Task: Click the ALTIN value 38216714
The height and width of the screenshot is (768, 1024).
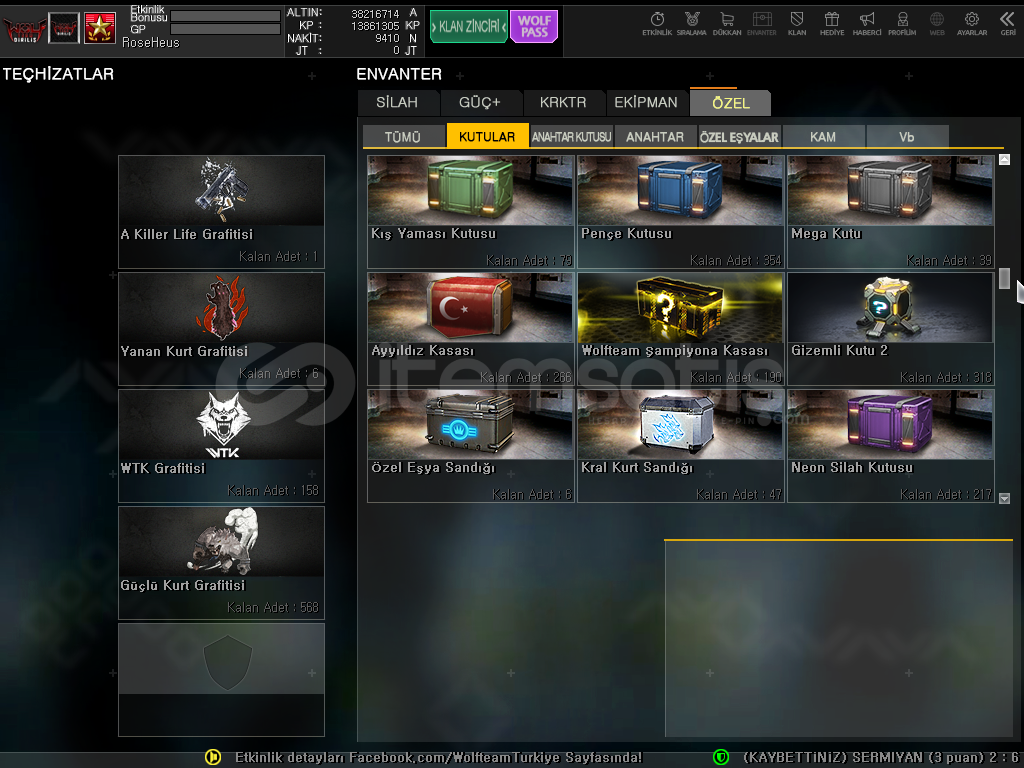Action: (375, 14)
